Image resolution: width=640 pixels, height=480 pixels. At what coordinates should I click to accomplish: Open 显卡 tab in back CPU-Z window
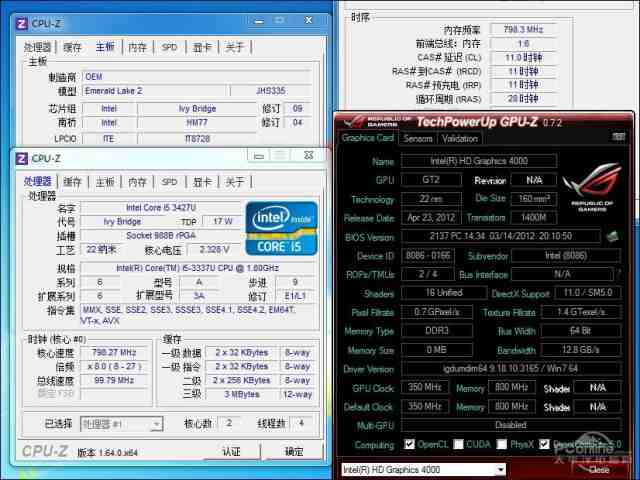(x=202, y=47)
